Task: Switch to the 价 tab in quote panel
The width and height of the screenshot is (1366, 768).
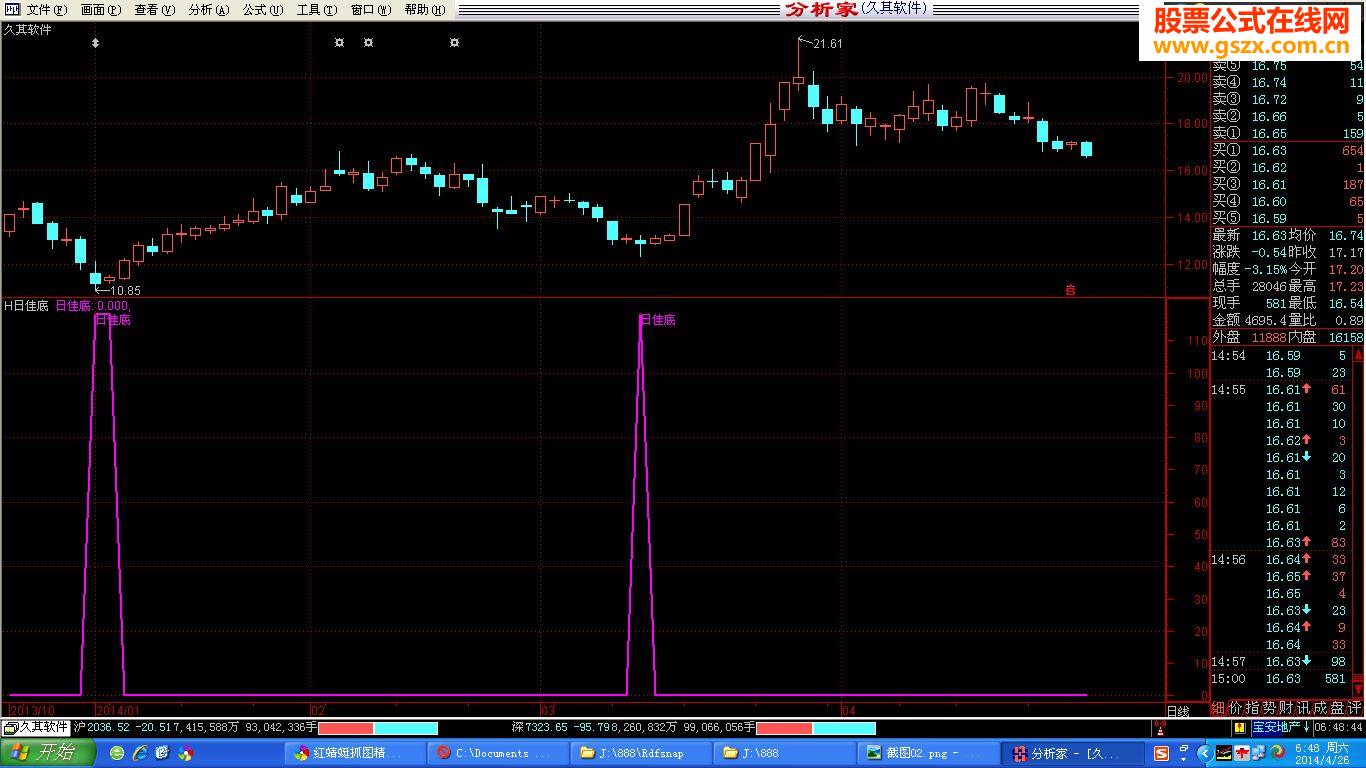Action: click(x=1236, y=708)
